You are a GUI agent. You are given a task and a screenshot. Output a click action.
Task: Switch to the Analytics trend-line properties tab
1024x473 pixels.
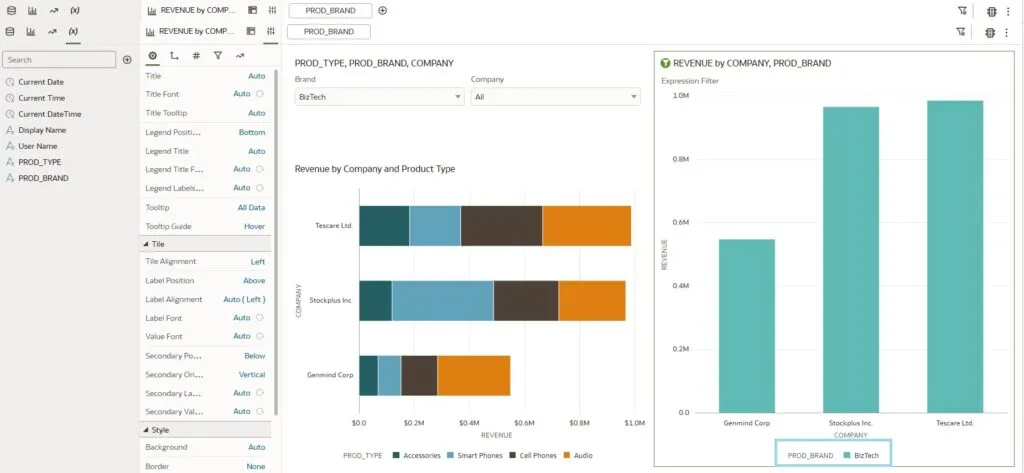240,56
